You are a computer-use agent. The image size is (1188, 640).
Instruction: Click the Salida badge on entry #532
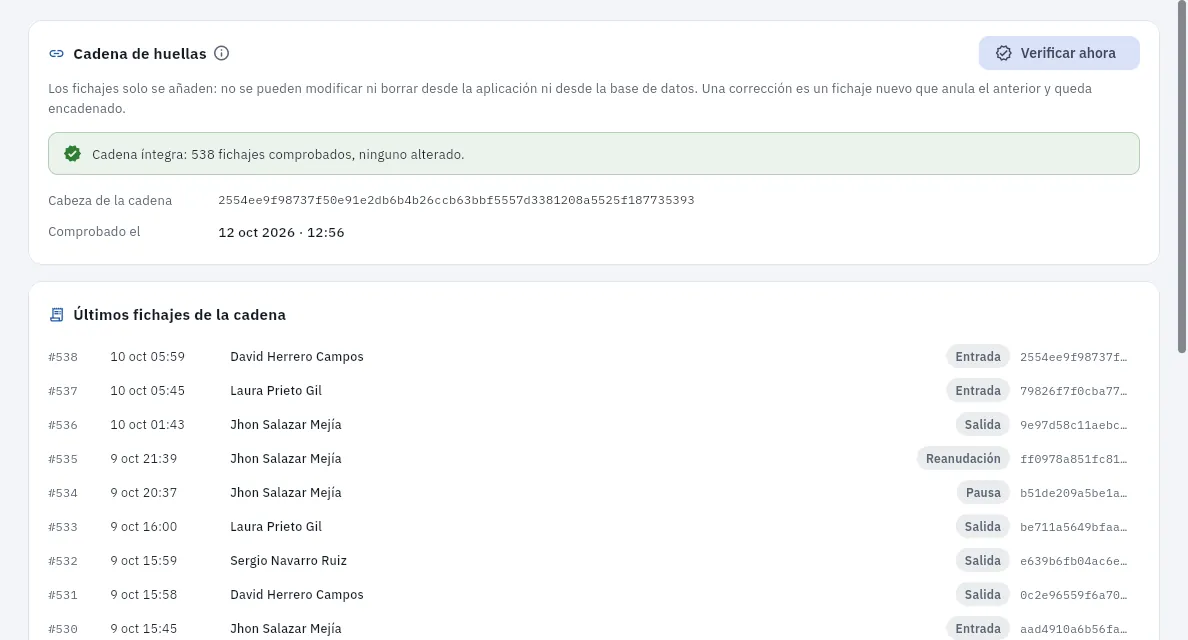[982, 561]
